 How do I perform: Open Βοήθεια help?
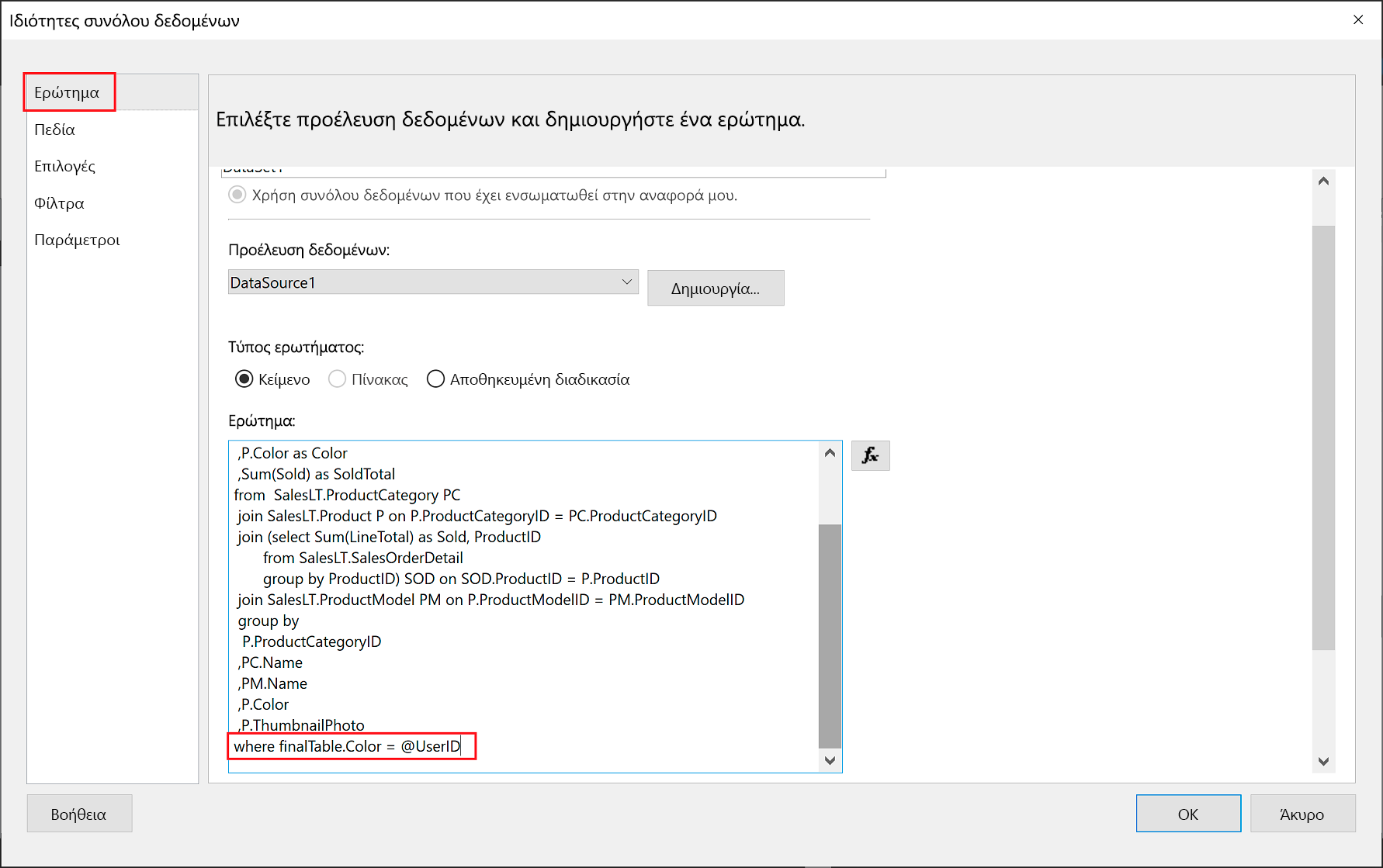pyautogui.click(x=79, y=814)
